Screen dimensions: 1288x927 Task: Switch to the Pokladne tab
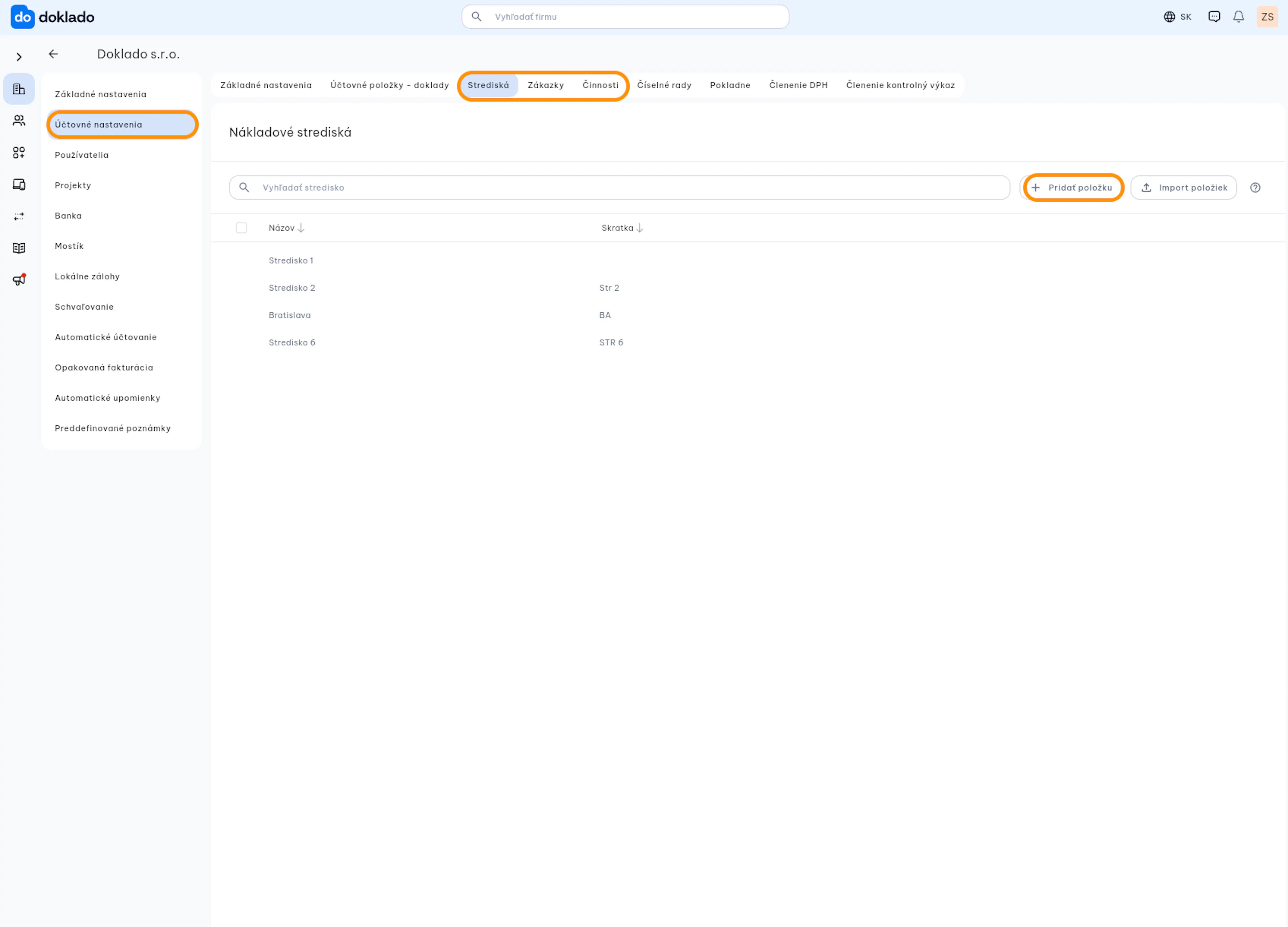click(730, 85)
